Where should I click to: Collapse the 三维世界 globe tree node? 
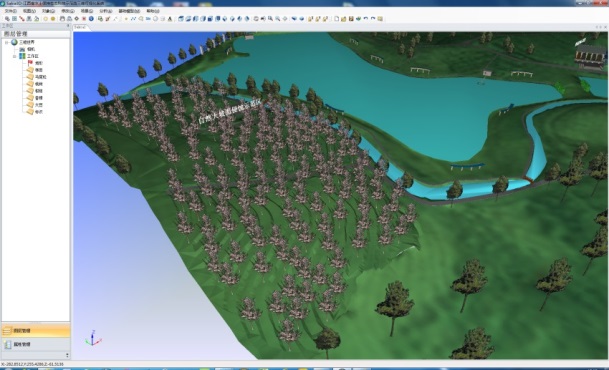(7, 42)
